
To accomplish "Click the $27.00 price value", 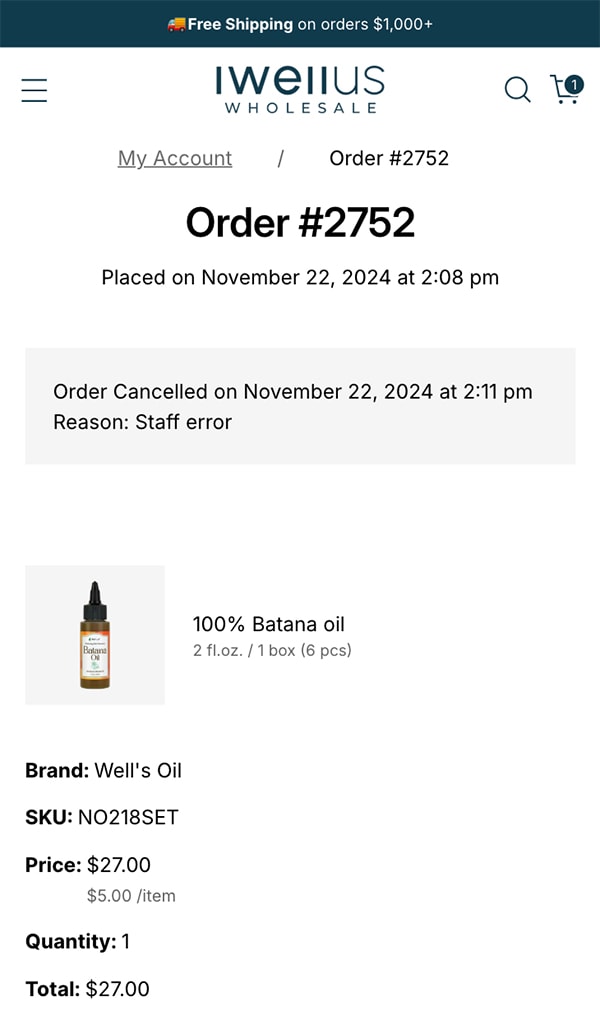I will pyautogui.click(x=119, y=865).
